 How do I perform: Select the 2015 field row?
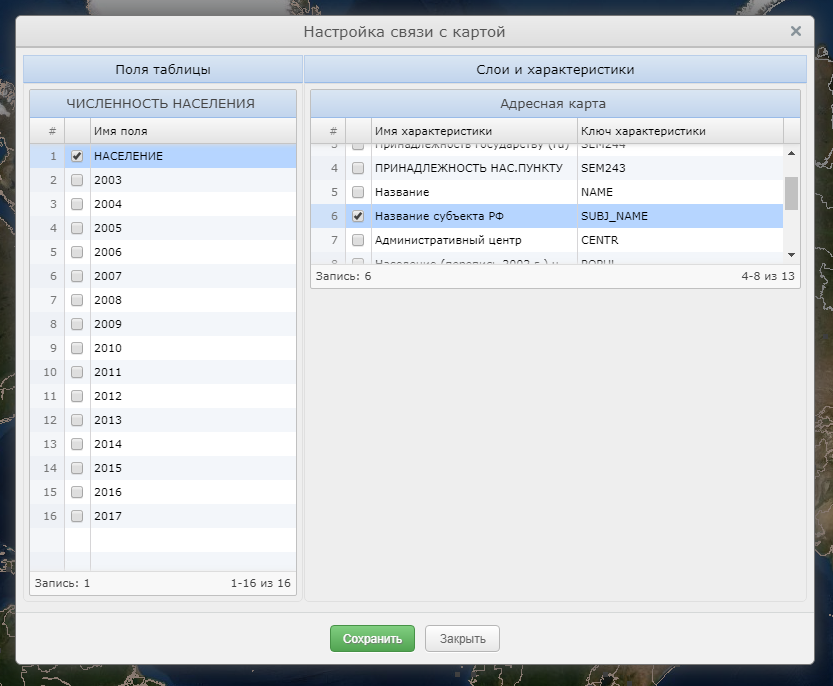(190, 468)
